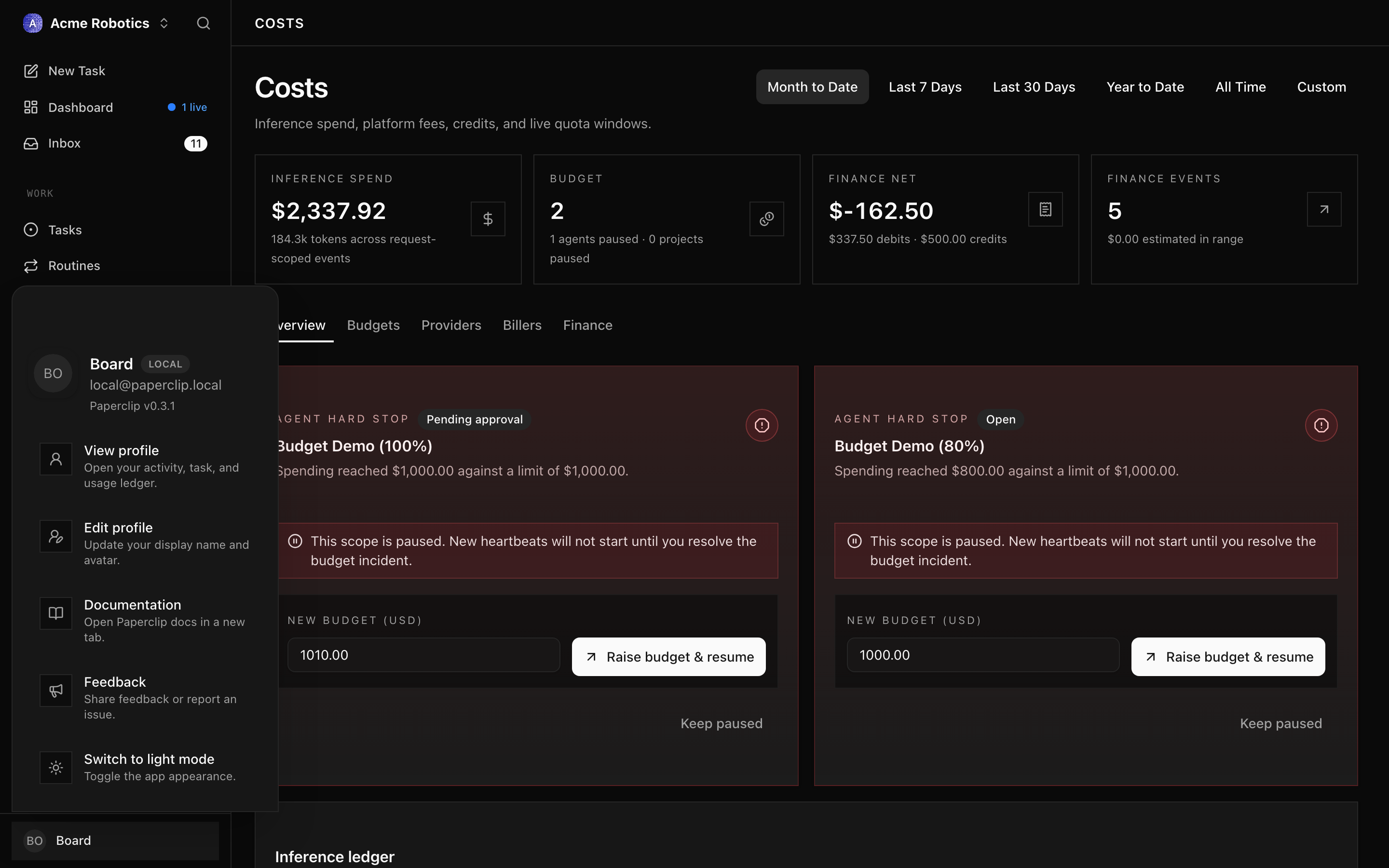This screenshot has width=1389, height=868.
Task: Click the Feedback megaphone icon
Action: pos(55,691)
